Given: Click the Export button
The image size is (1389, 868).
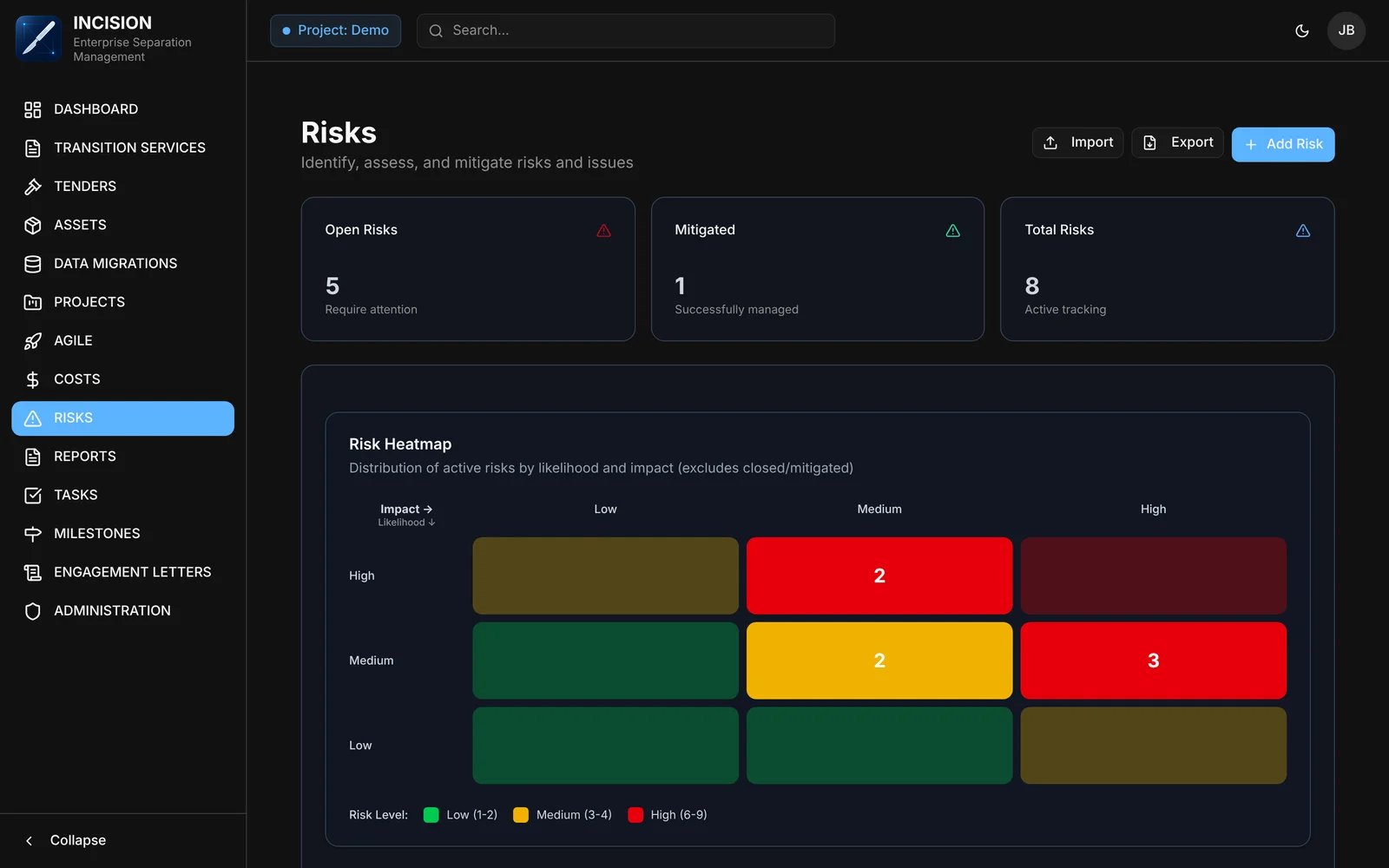Looking at the screenshot, I should coord(1177,142).
